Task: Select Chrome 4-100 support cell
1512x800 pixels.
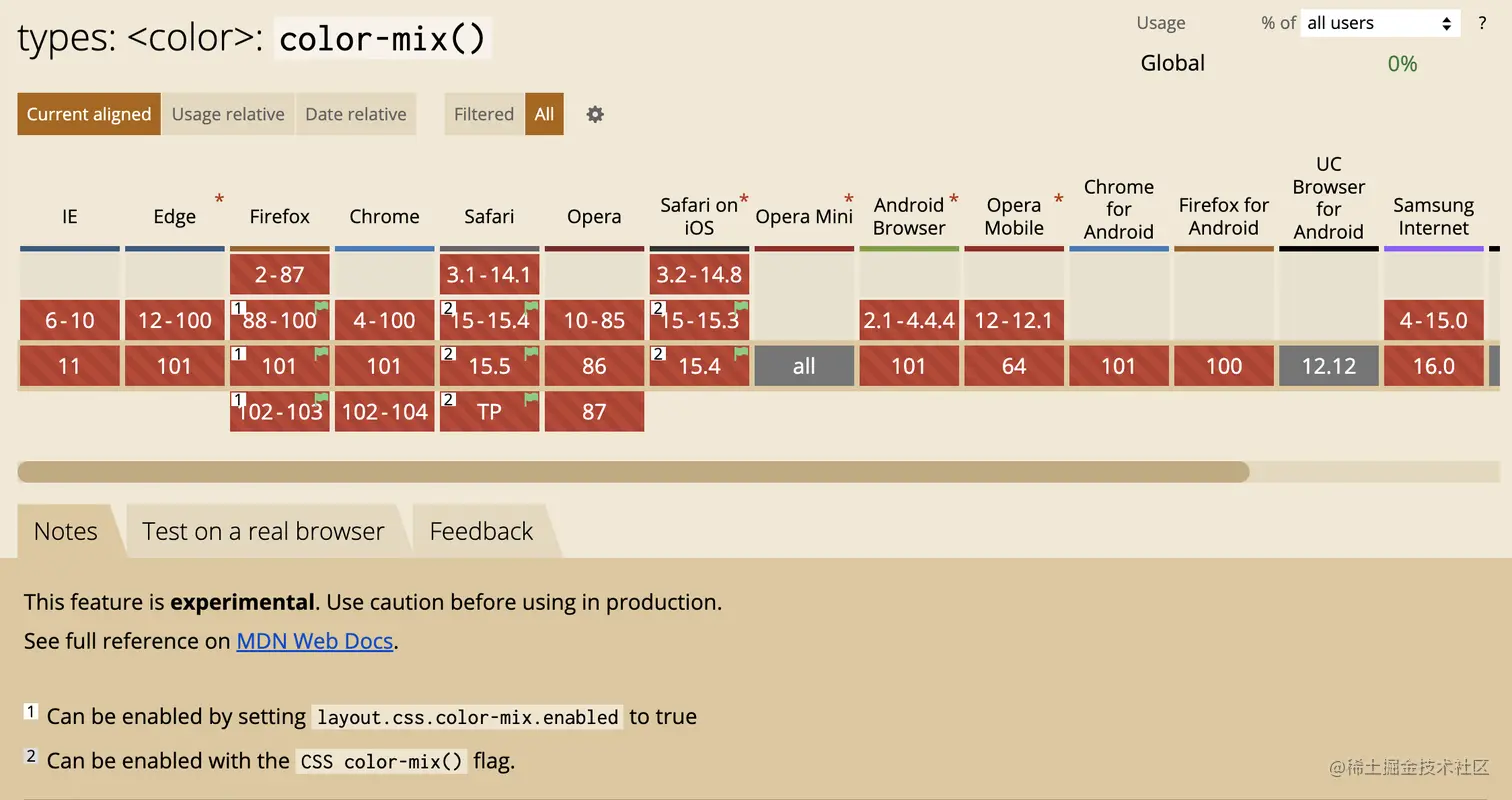Action: coord(384,320)
